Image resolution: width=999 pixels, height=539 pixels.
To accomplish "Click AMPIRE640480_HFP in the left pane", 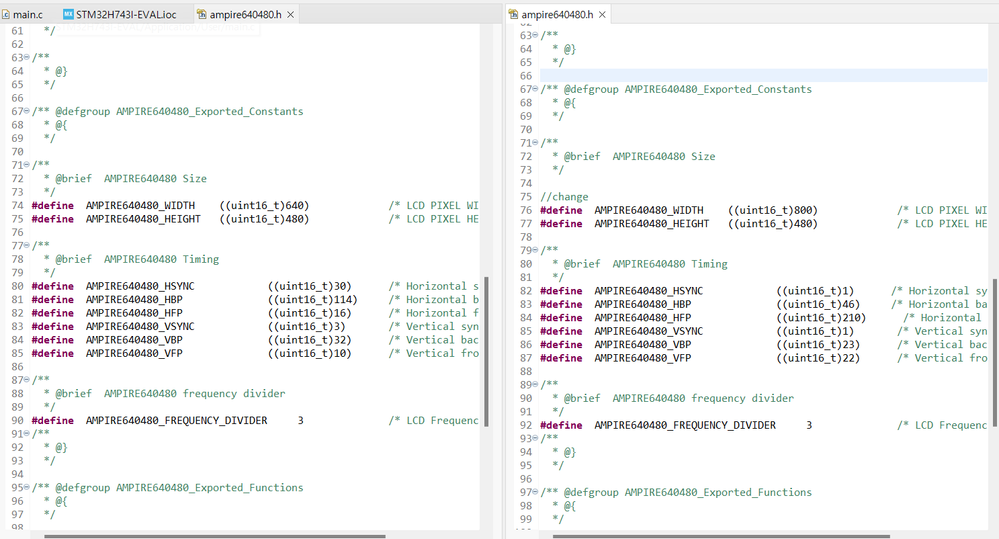I will [134, 313].
